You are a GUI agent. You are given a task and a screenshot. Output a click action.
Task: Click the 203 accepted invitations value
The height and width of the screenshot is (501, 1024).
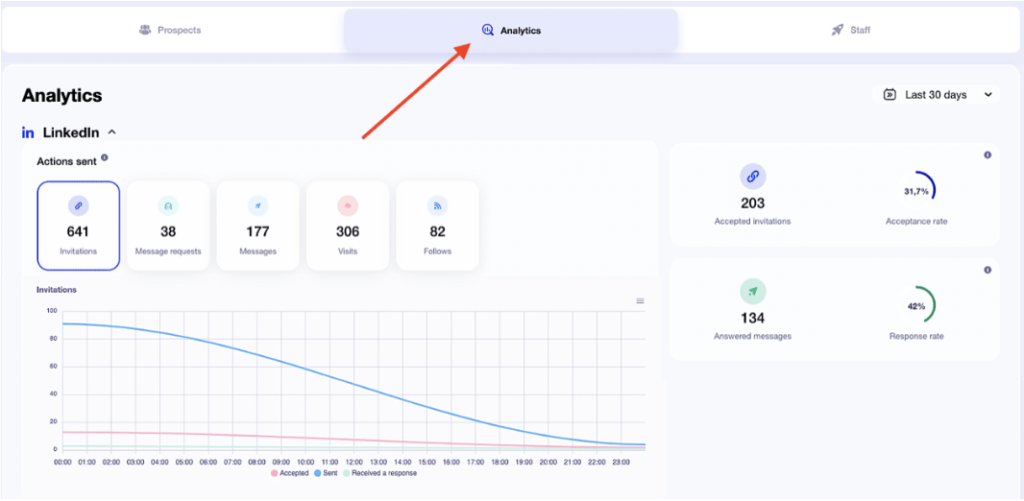[752, 203]
